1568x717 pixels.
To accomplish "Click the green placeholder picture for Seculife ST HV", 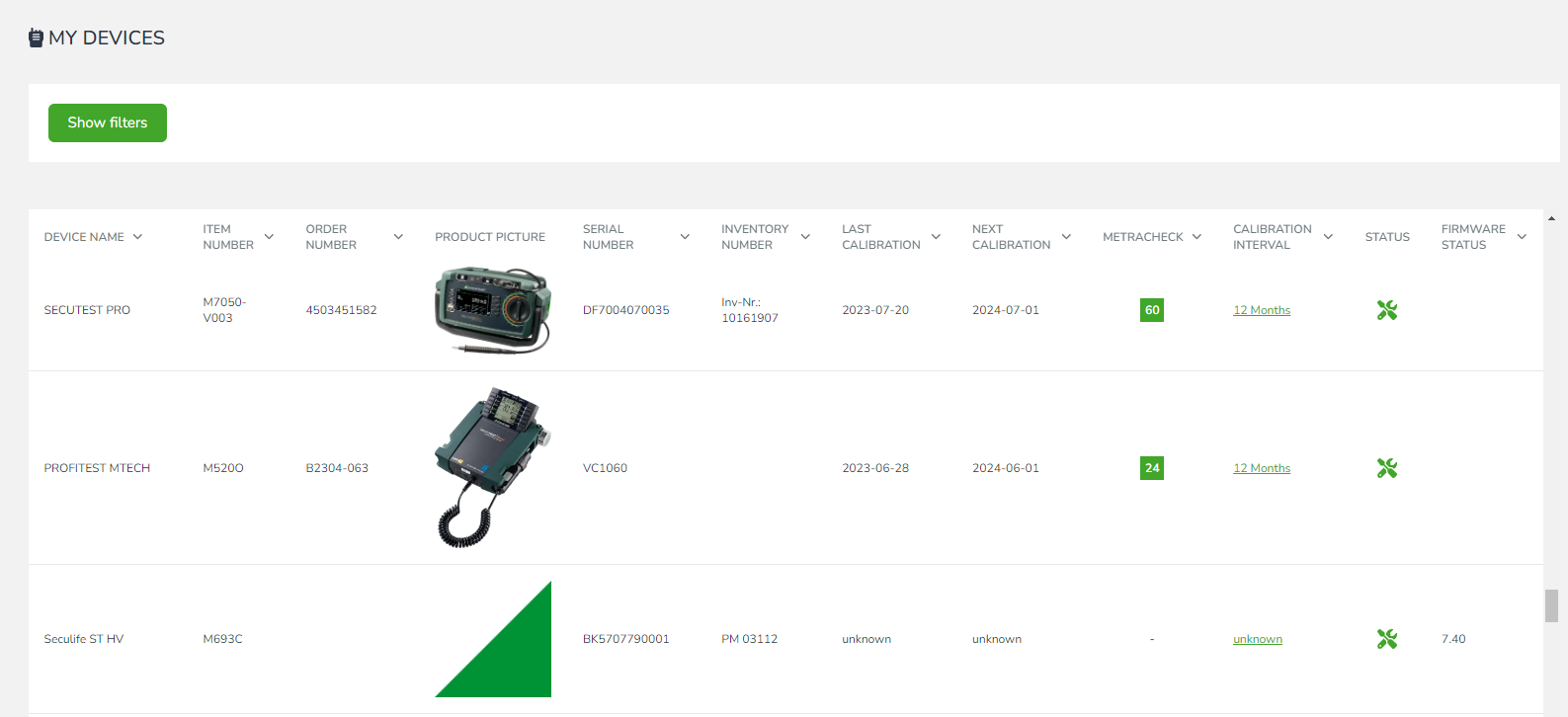I will coord(493,639).
